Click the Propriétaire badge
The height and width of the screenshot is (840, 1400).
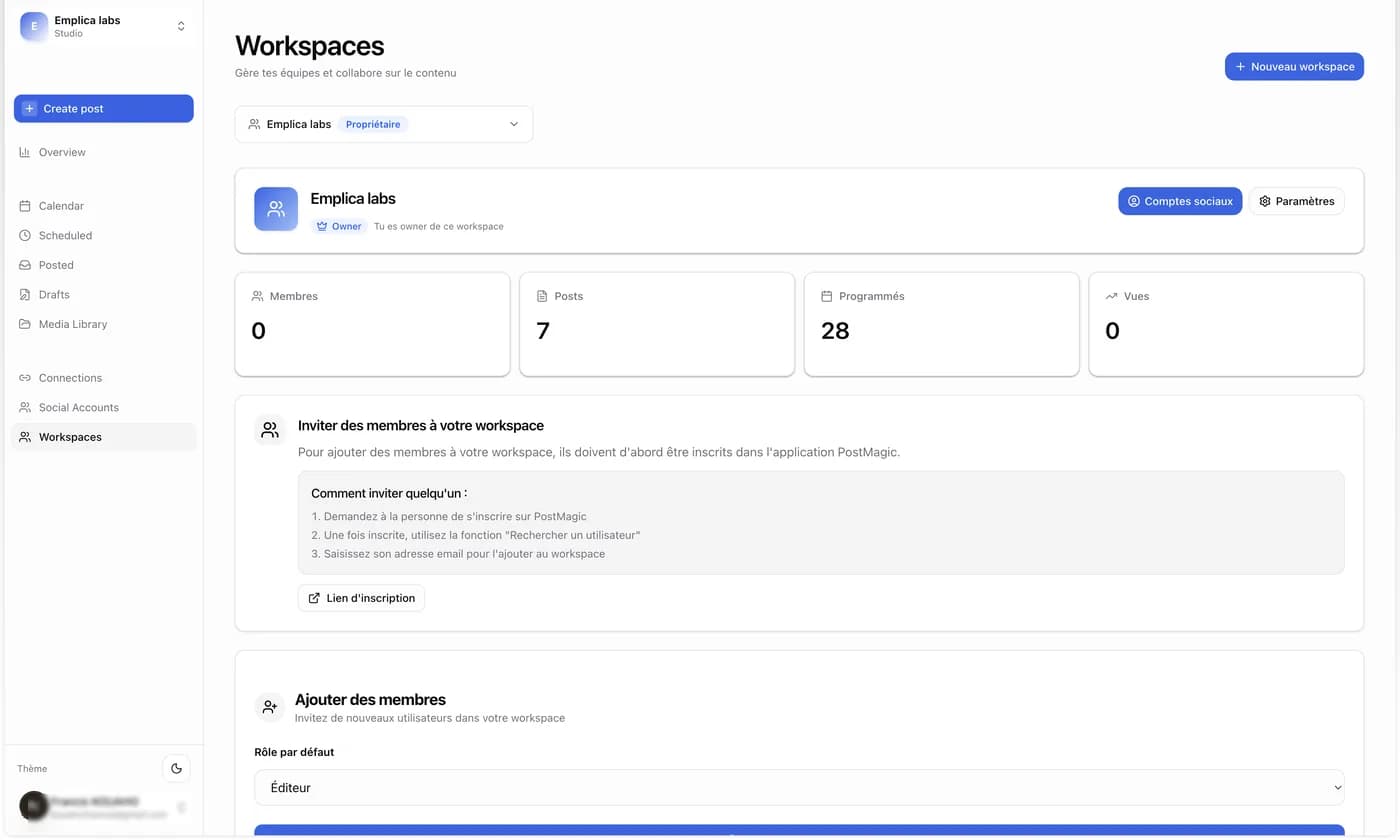click(x=373, y=124)
